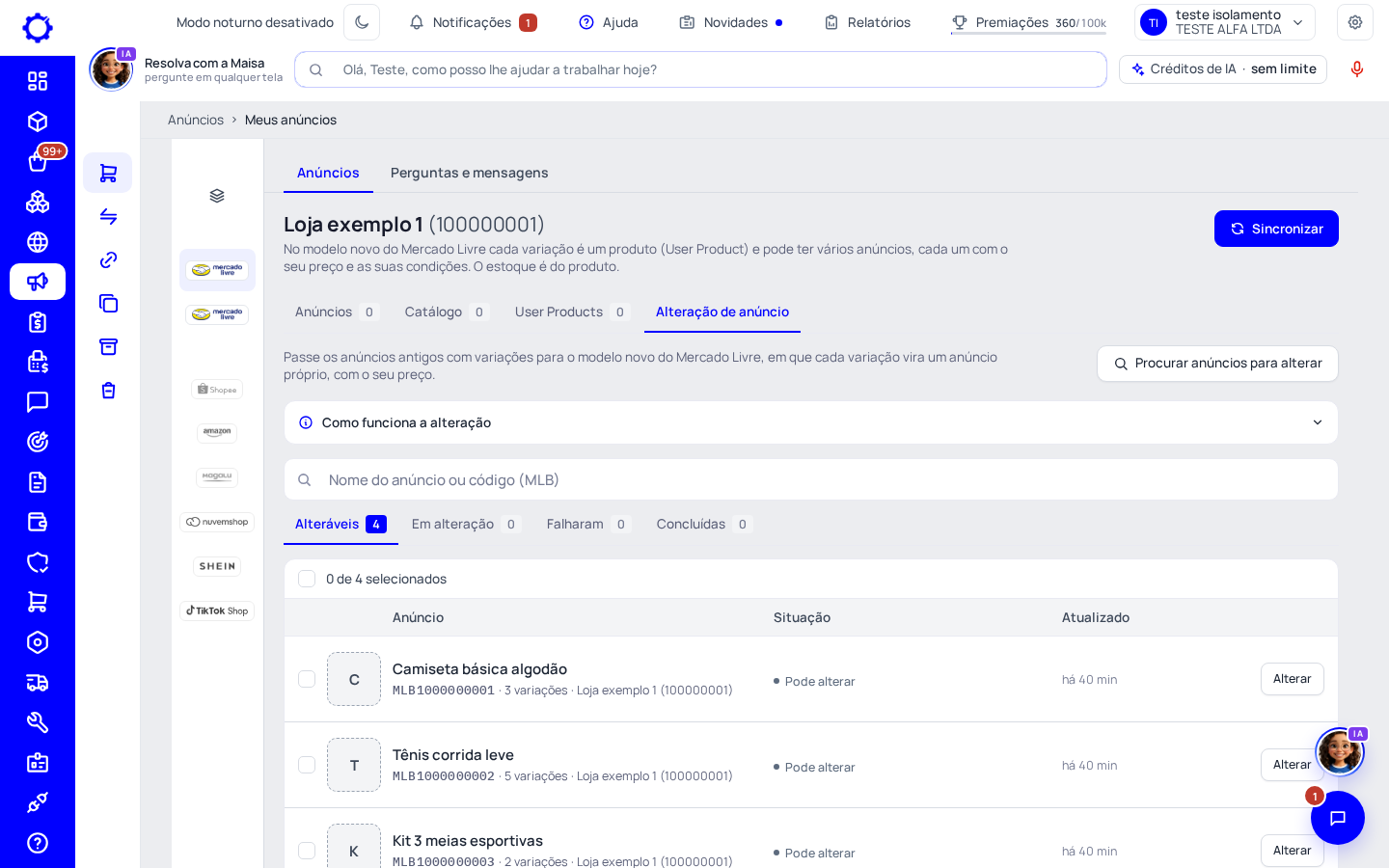The height and width of the screenshot is (868, 1389).
Task: Toggle night mode moon button
Action: click(362, 22)
